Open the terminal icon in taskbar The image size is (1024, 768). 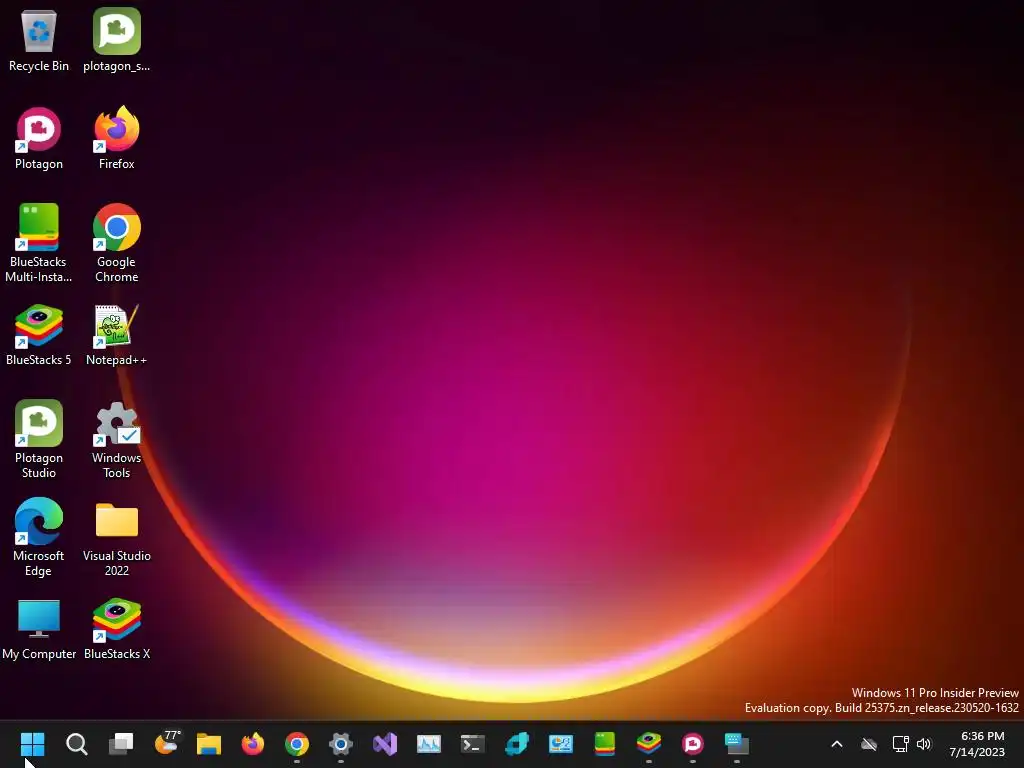[473, 744]
